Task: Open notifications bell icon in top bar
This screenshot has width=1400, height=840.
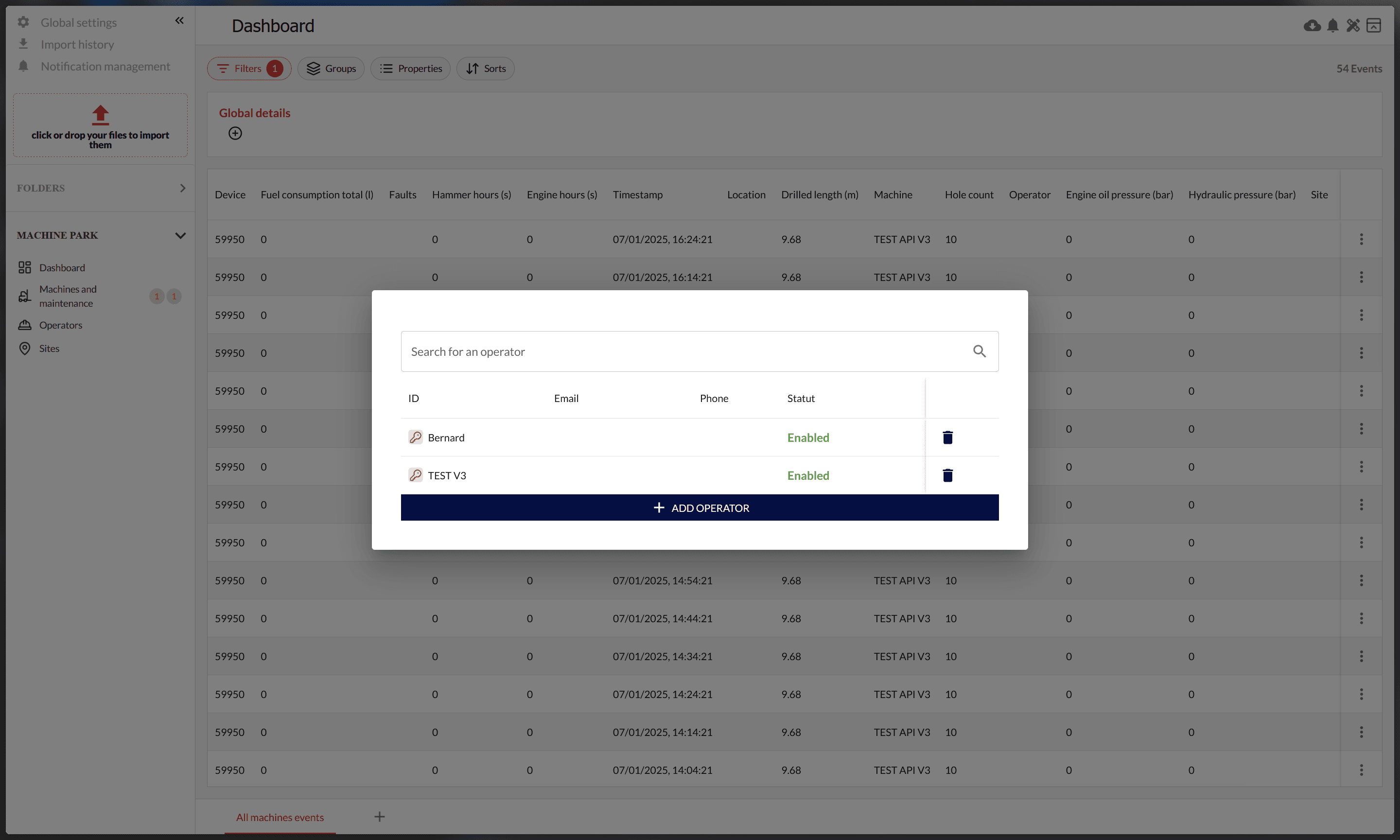Action: 1332,25
